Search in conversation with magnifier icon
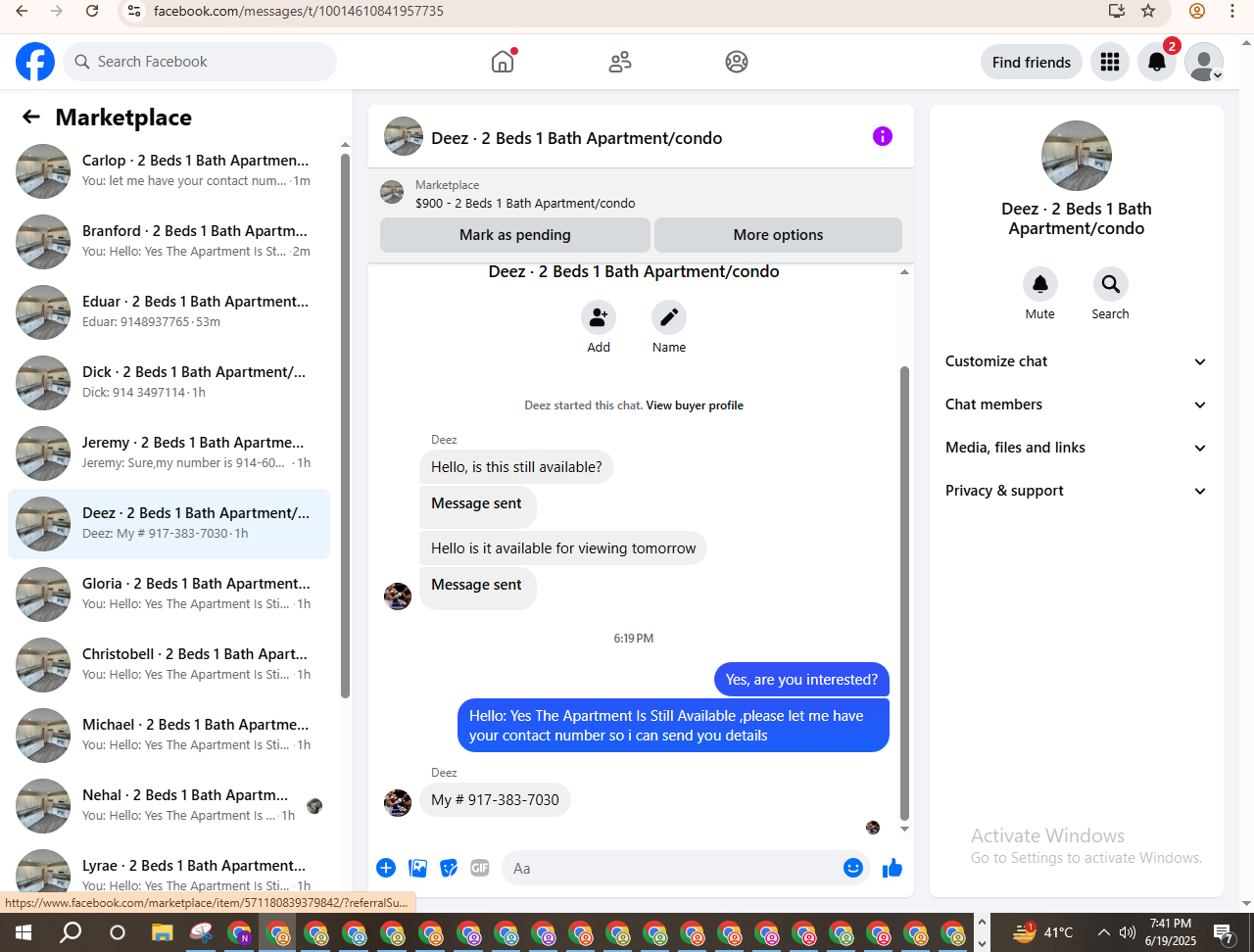The width and height of the screenshot is (1254, 952). [x=1111, y=284]
